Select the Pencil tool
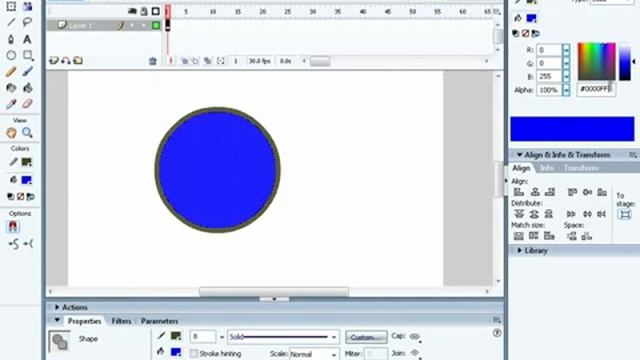The image size is (640, 360). (x=11, y=71)
